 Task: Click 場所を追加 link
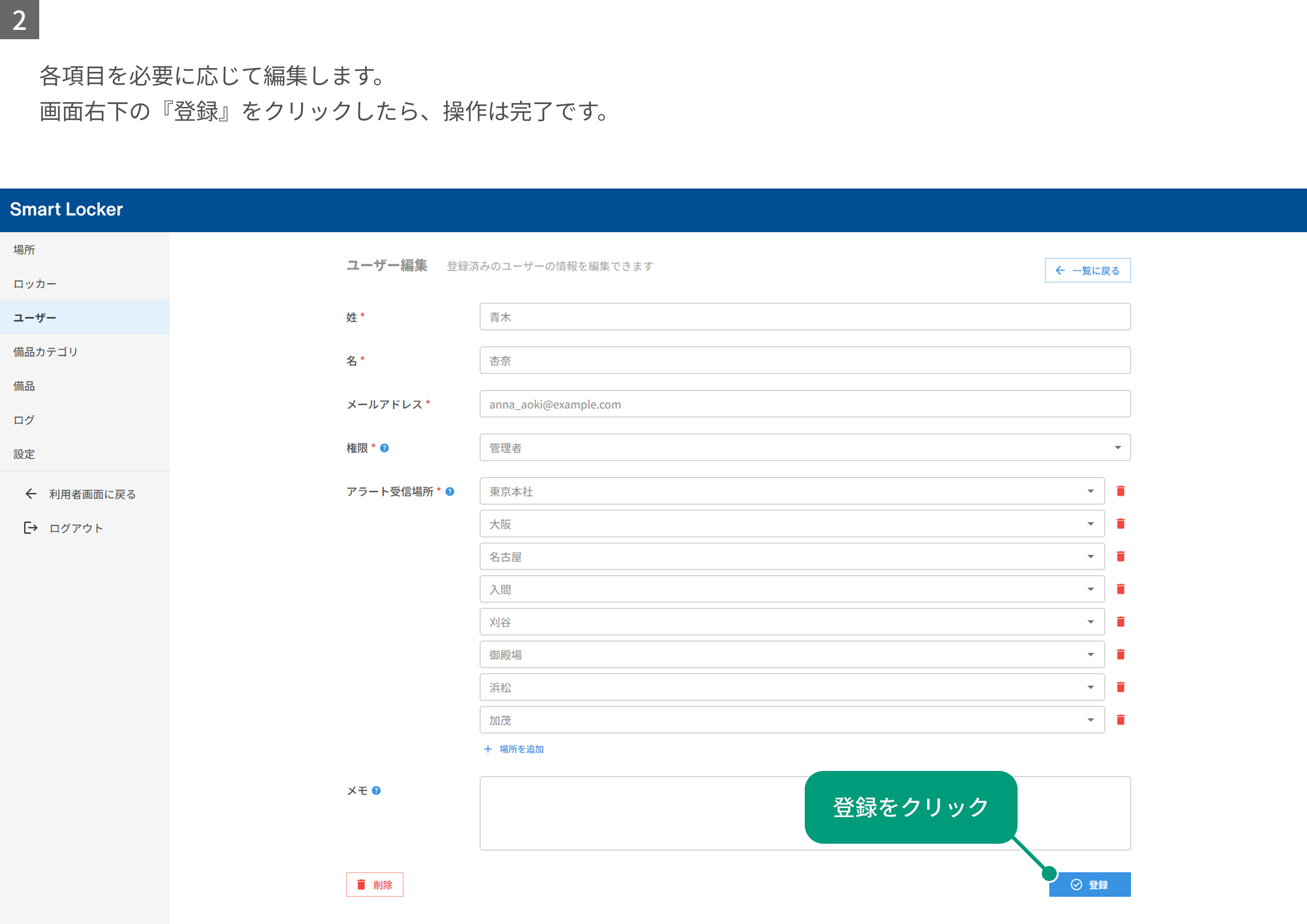(x=513, y=749)
